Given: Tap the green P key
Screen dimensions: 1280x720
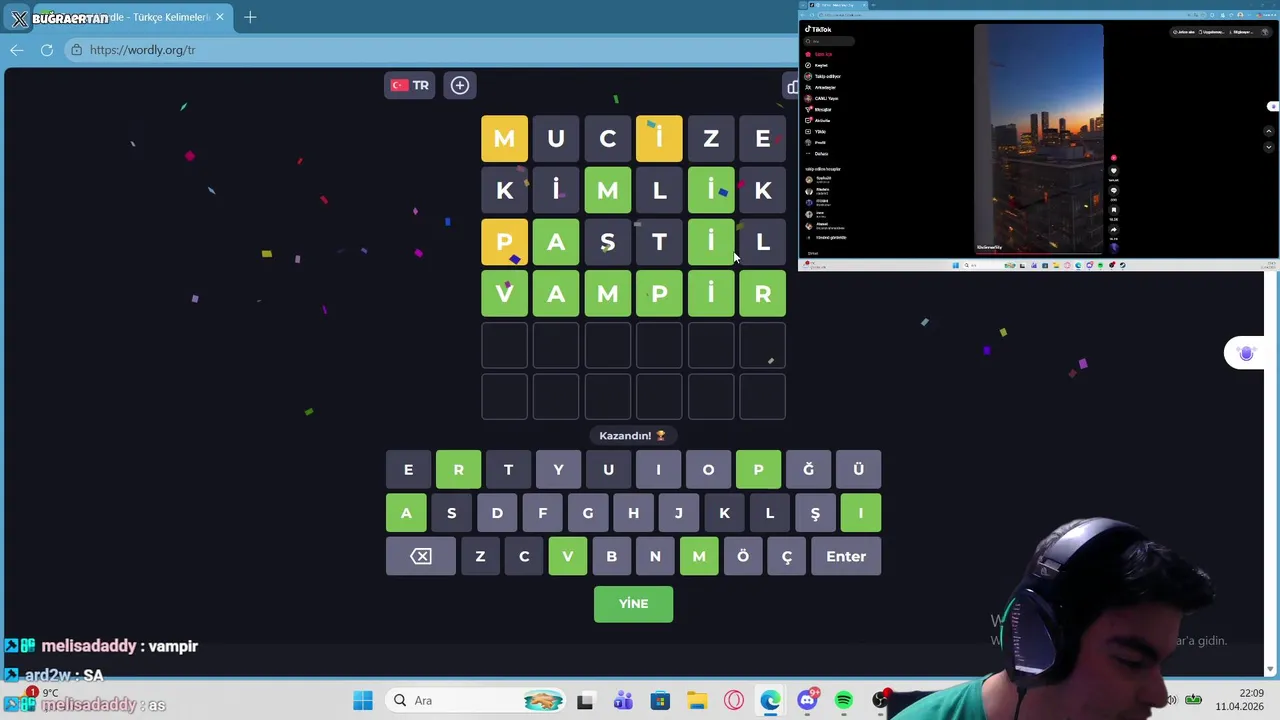Looking at the screenshot, I should 758,469.
